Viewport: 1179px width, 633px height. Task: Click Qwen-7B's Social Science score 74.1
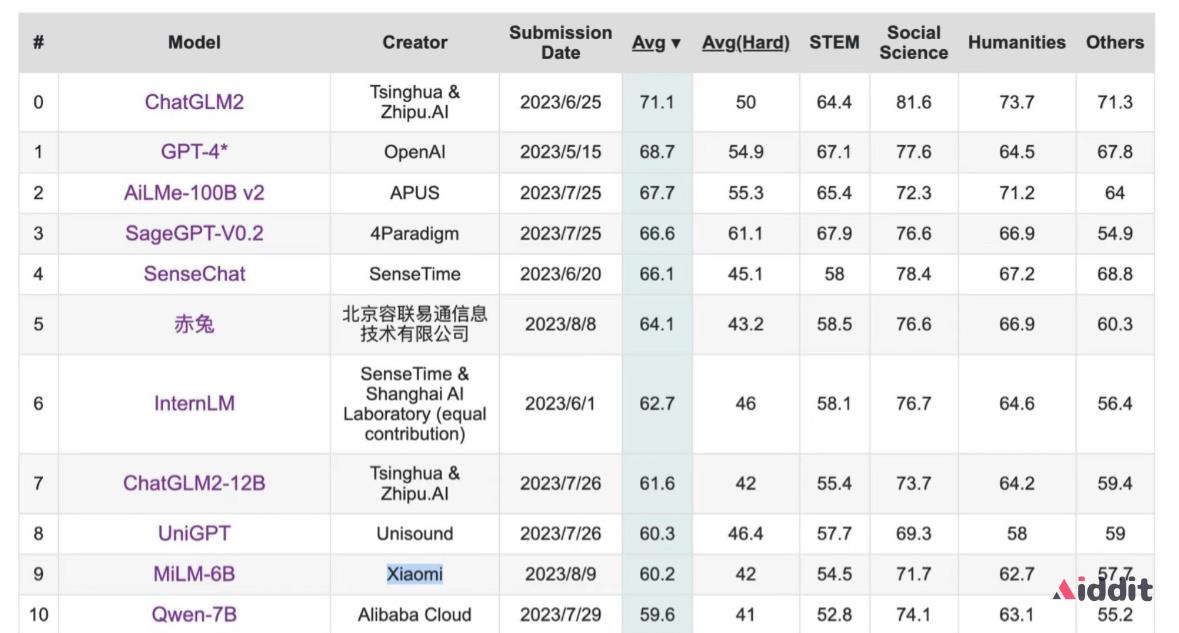[914, 615]
